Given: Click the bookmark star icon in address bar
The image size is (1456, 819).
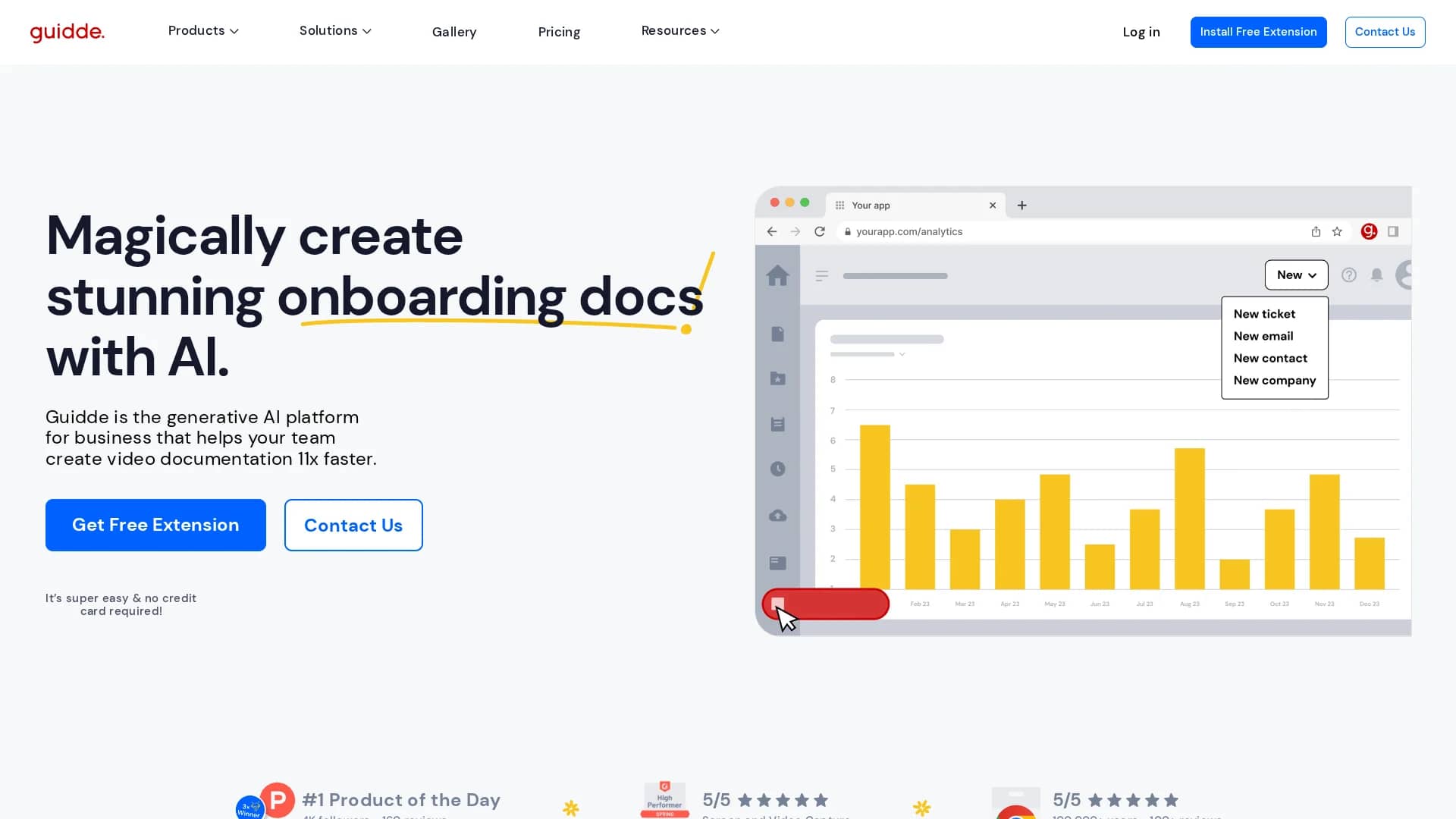Looking at the screenshot, I should tap(1337, 231).
